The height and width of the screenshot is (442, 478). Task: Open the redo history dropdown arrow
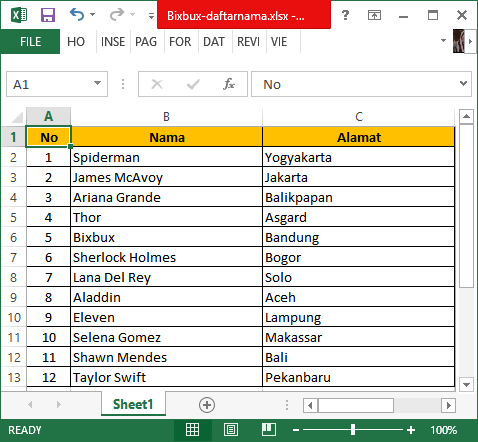pyautogui.click(x=133, y=15)
